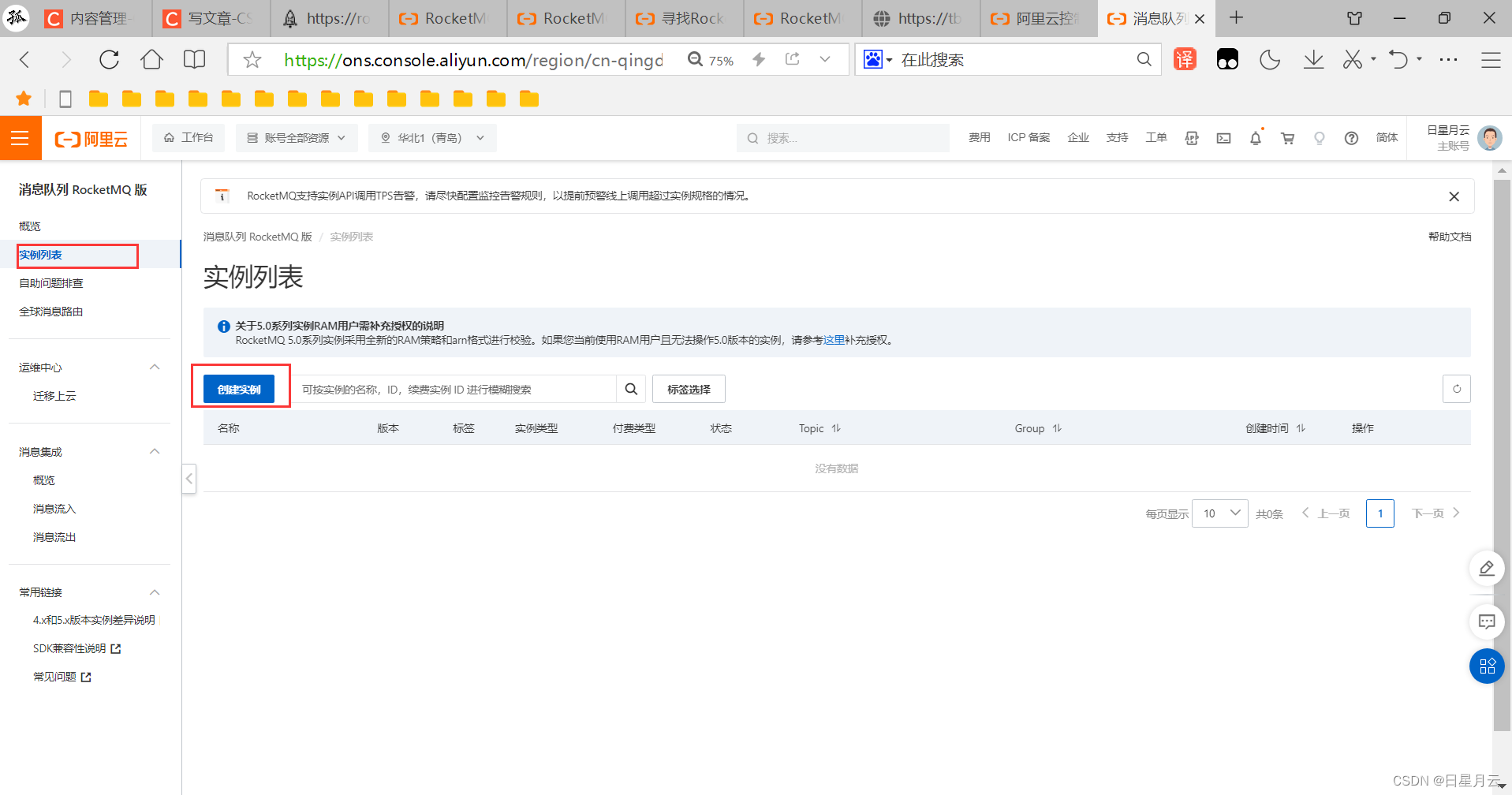
Task: Bookmark page with star icon
Action: pyautogui.click(x=252, y=59)
